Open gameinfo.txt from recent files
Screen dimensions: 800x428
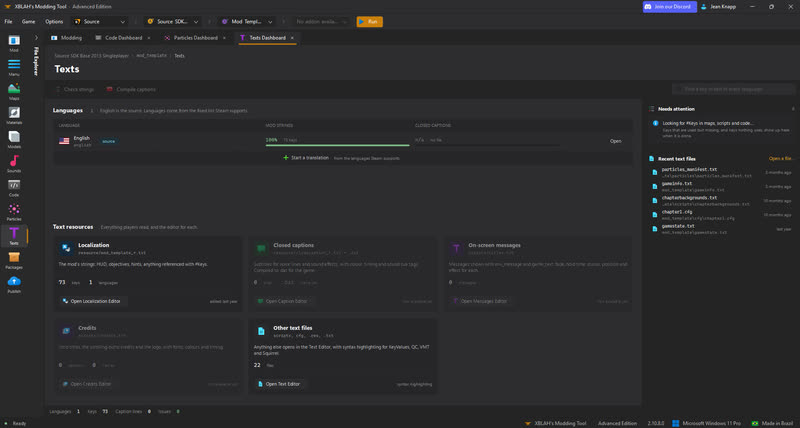pos(721,186)
